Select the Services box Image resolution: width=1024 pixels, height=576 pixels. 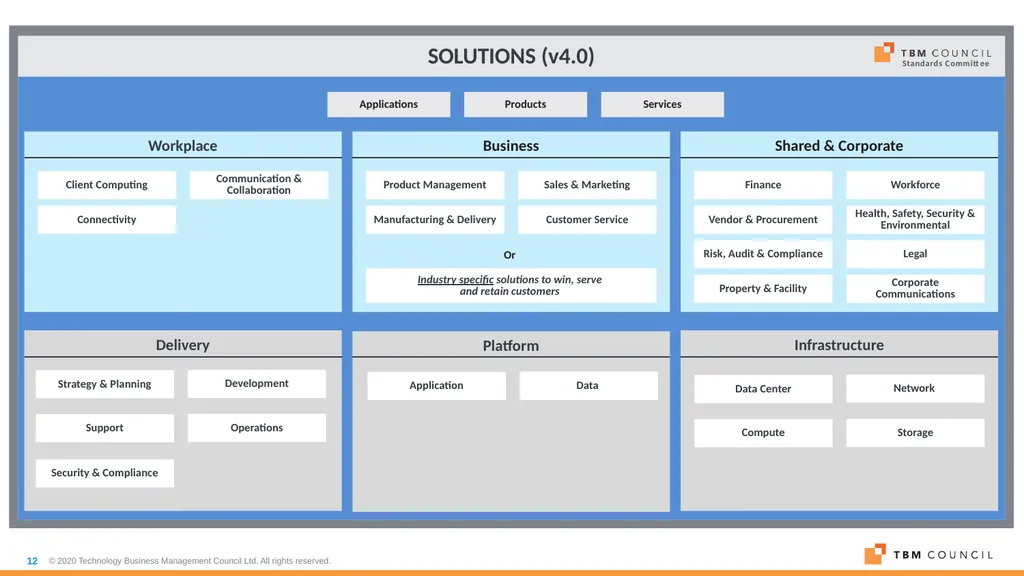click(x=662, y=104)
